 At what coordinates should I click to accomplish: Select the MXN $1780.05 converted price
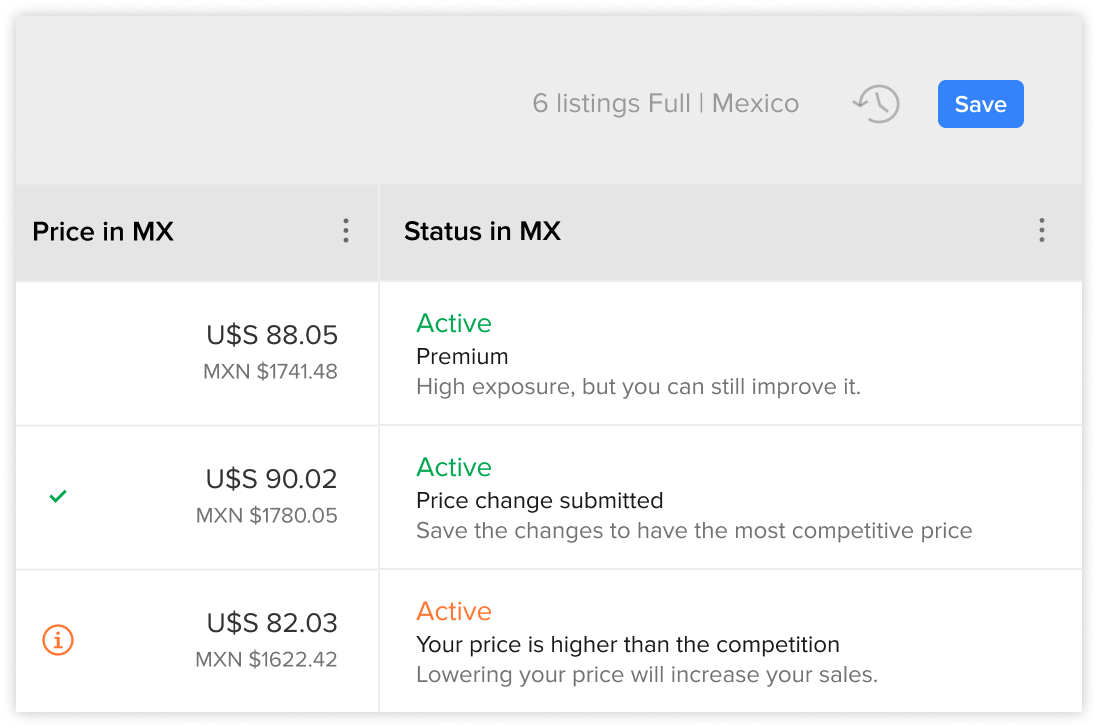pyautogui.click(x=267, y=515)
